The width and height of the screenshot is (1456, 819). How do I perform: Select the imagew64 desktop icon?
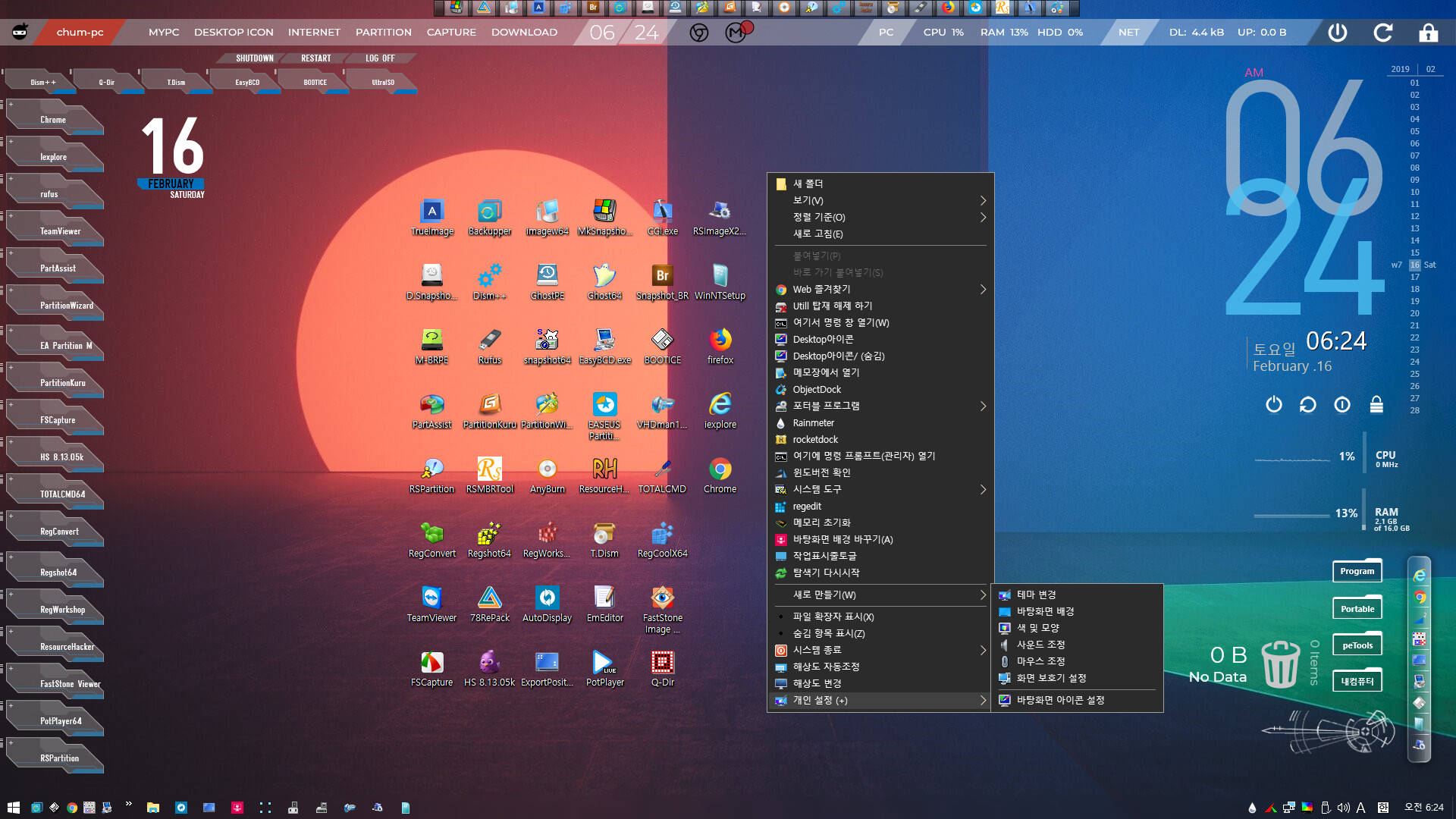point(547,218)
